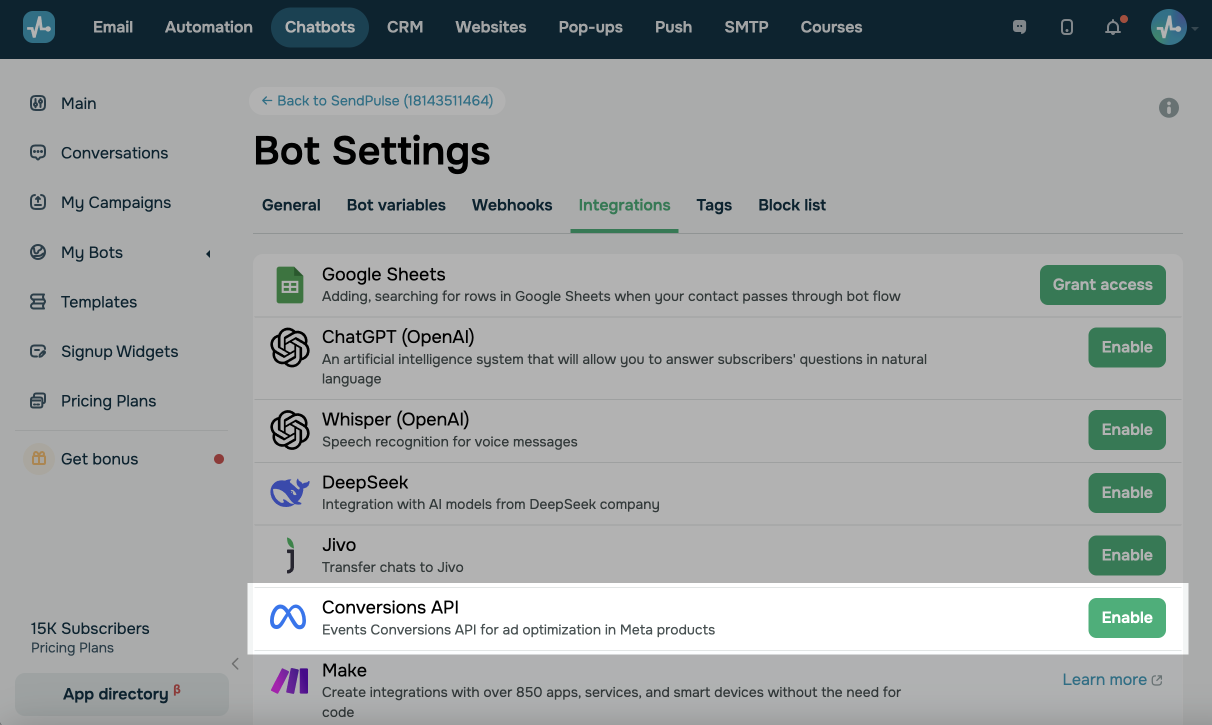Follow the Back to SendPulse link
This screenshot has width=1212, height=725.
tap(377, 101)
